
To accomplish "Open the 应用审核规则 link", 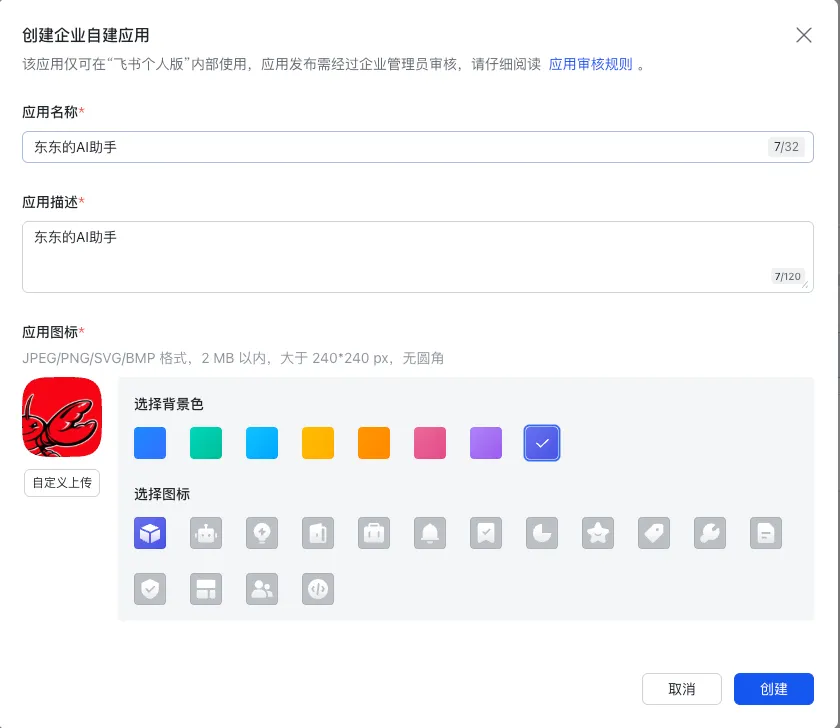I will pos(590,64).
